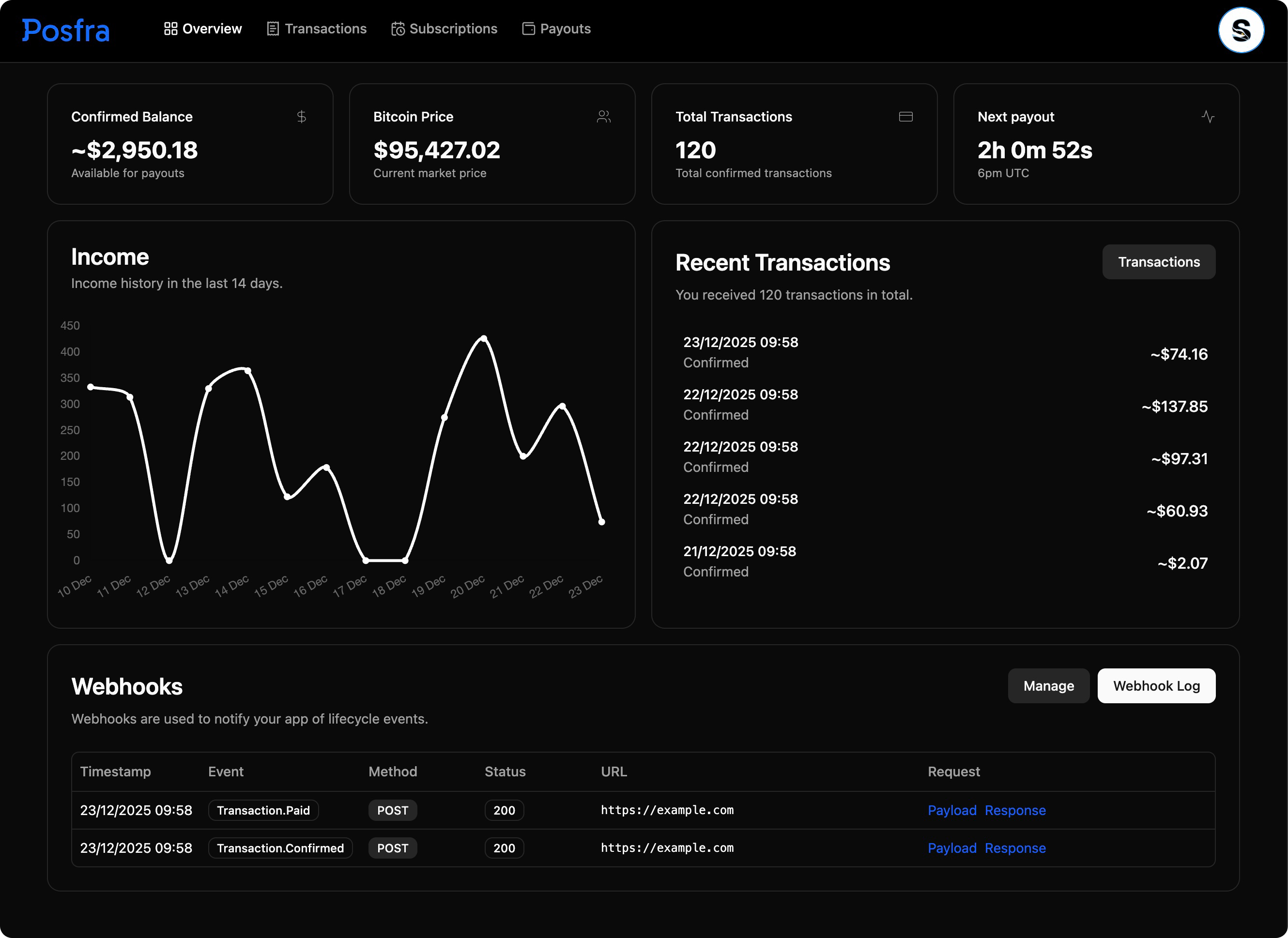This screenshot has width=1288, height=938.
Task: View Payload for Transaction.Paid webhook
Action: coord(952,810)
